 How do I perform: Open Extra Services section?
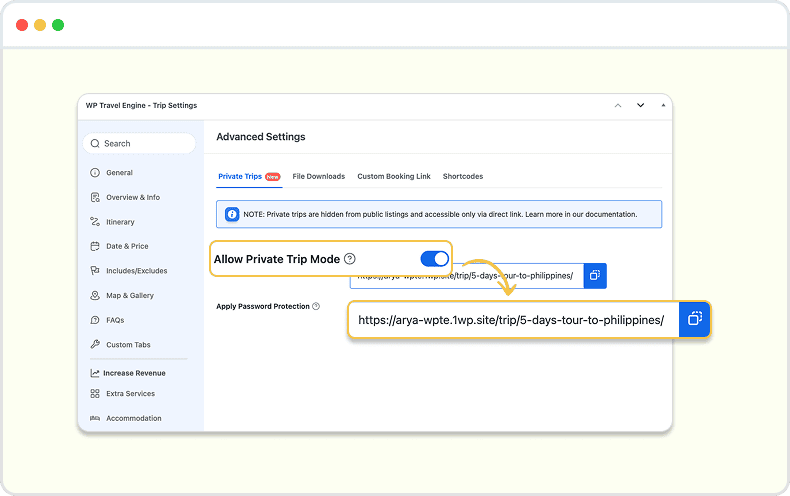click(130, 394)
